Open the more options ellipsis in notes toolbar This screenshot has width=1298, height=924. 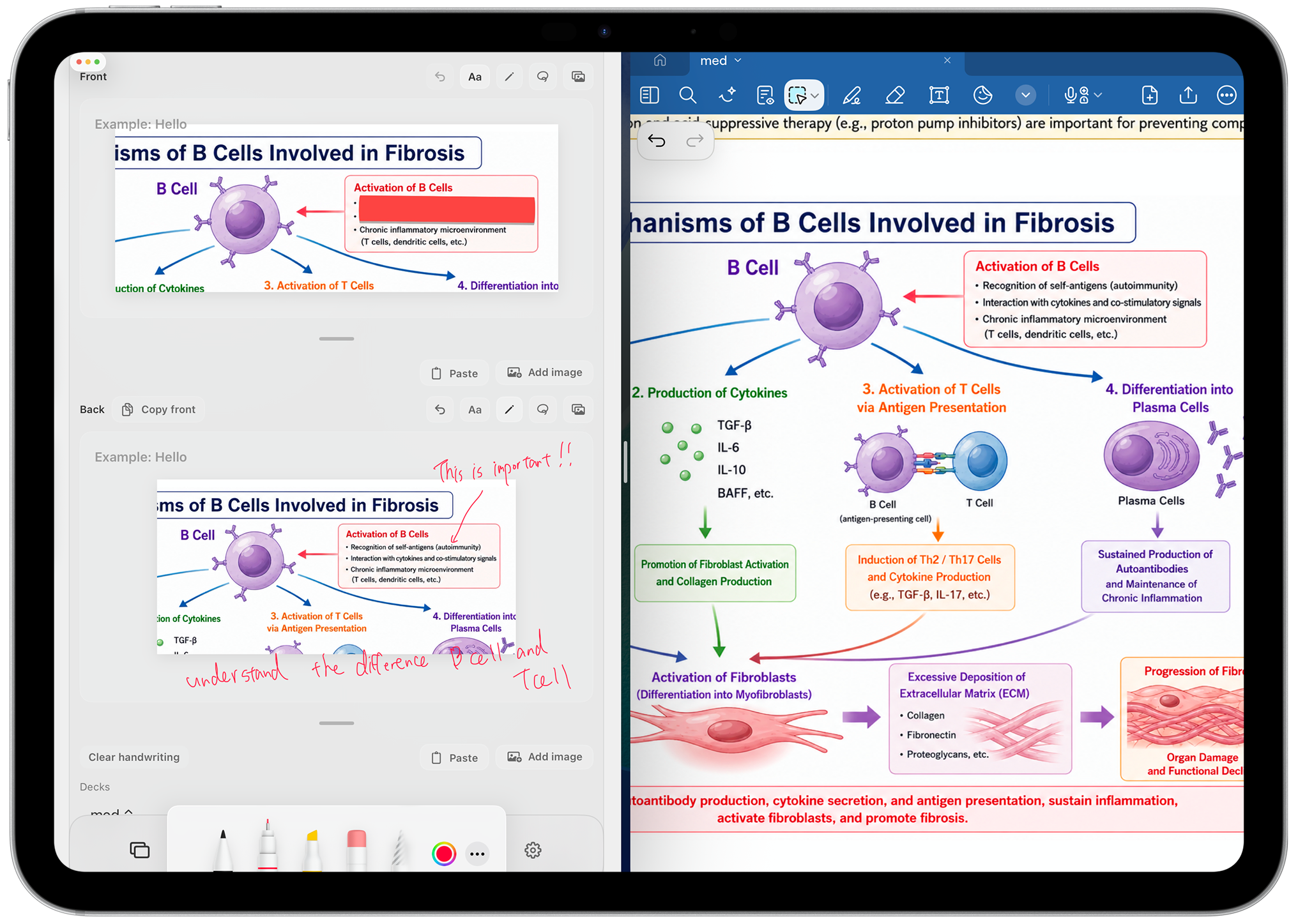1226,95
